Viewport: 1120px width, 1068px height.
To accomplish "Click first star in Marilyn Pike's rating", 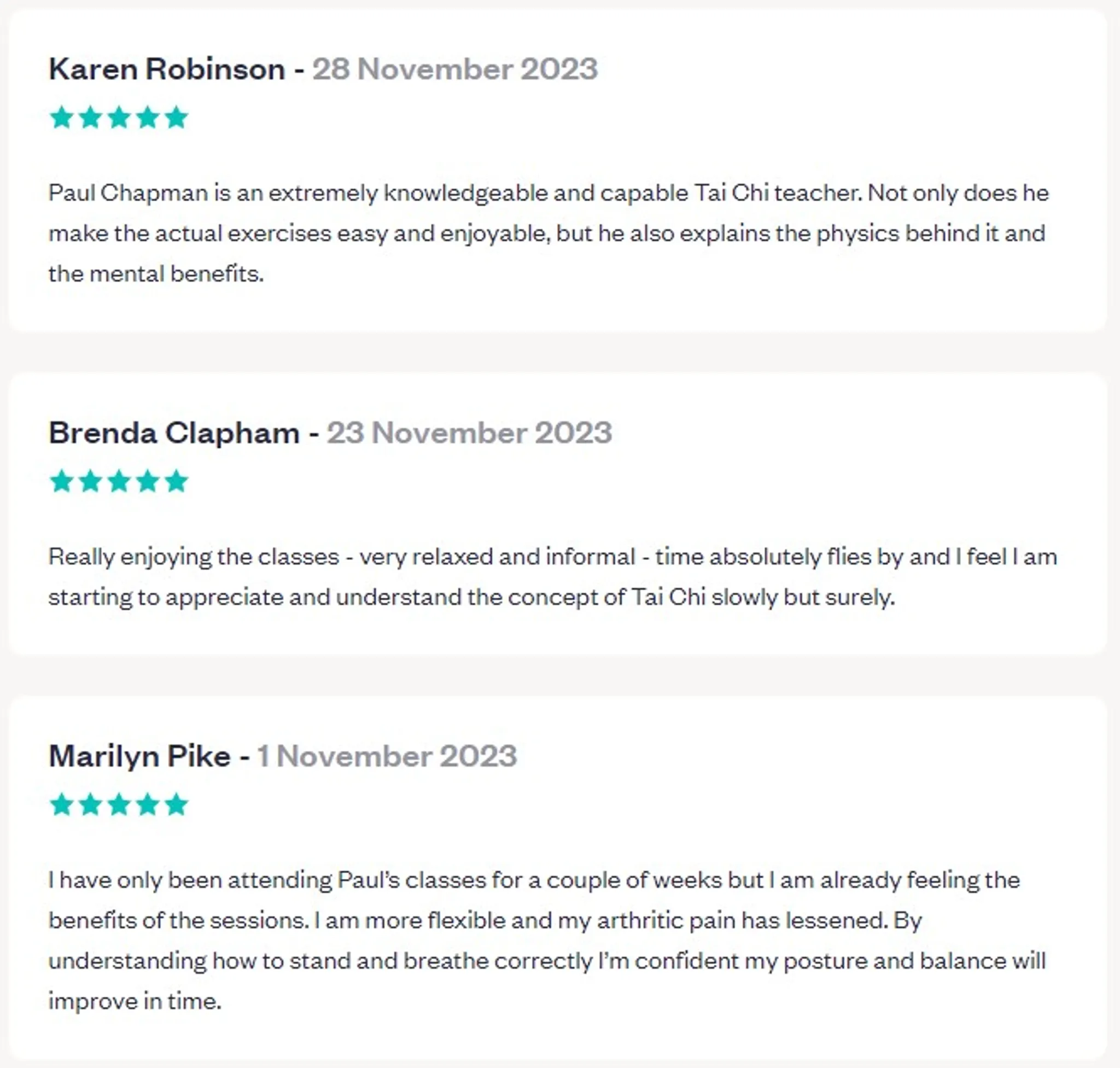I will point(61,805).
